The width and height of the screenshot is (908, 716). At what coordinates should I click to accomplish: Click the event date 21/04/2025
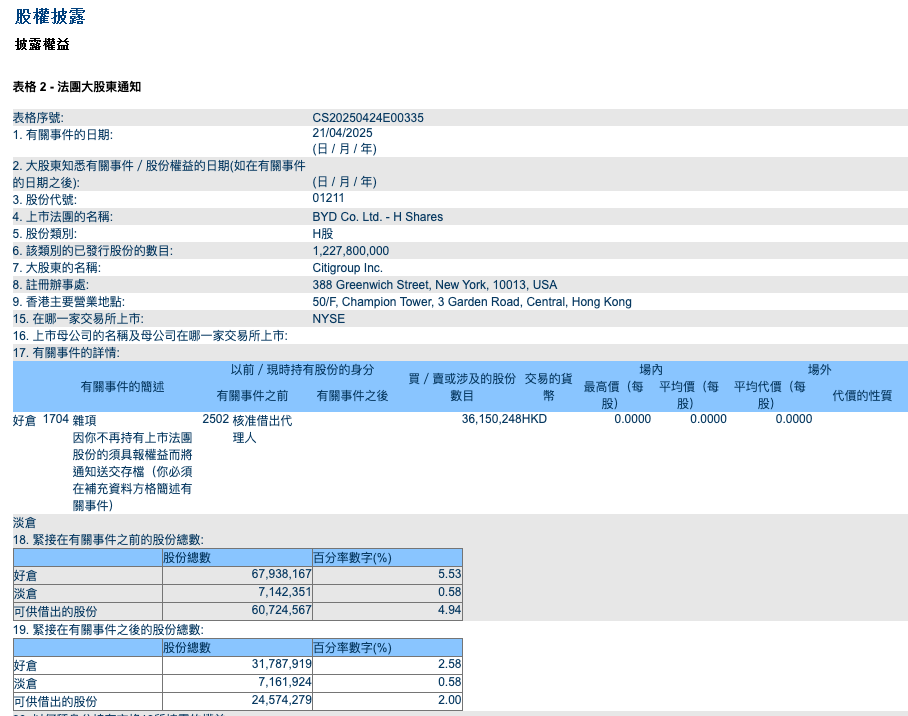point(342,133)
